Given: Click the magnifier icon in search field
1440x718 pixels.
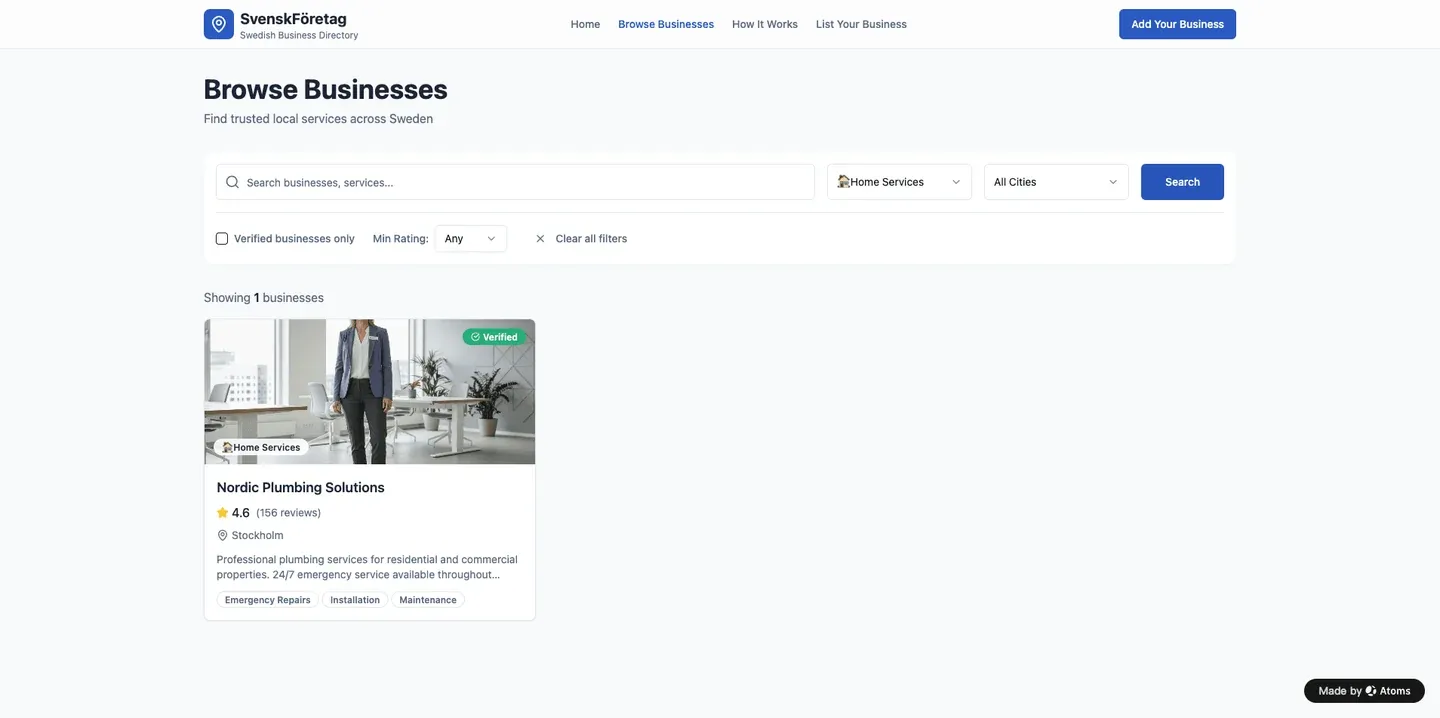Looking at the screenshot, I should [x=232, y=182].
